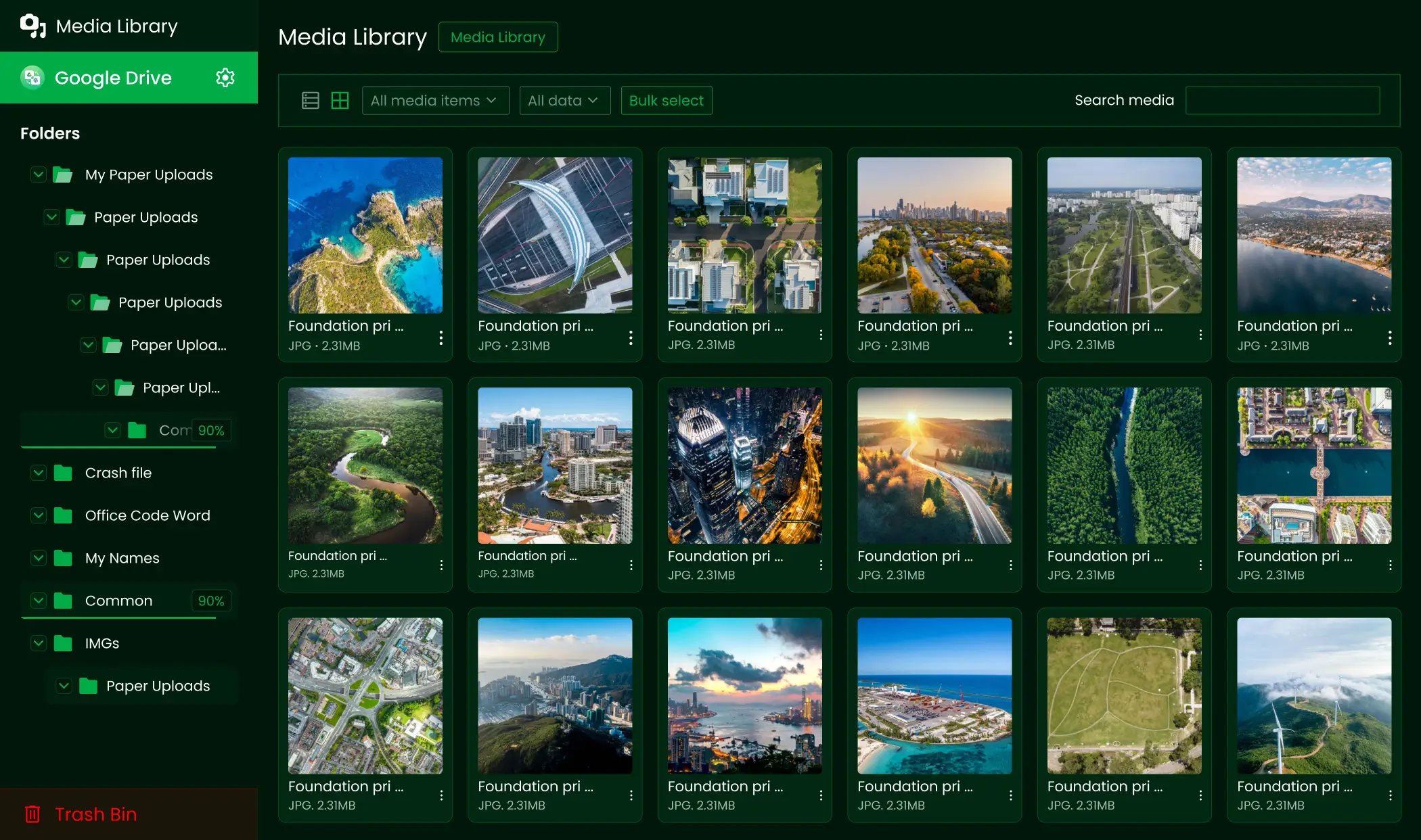The image size is (1421, 840).
Task: Select the My Names folder
Action: 121,558
